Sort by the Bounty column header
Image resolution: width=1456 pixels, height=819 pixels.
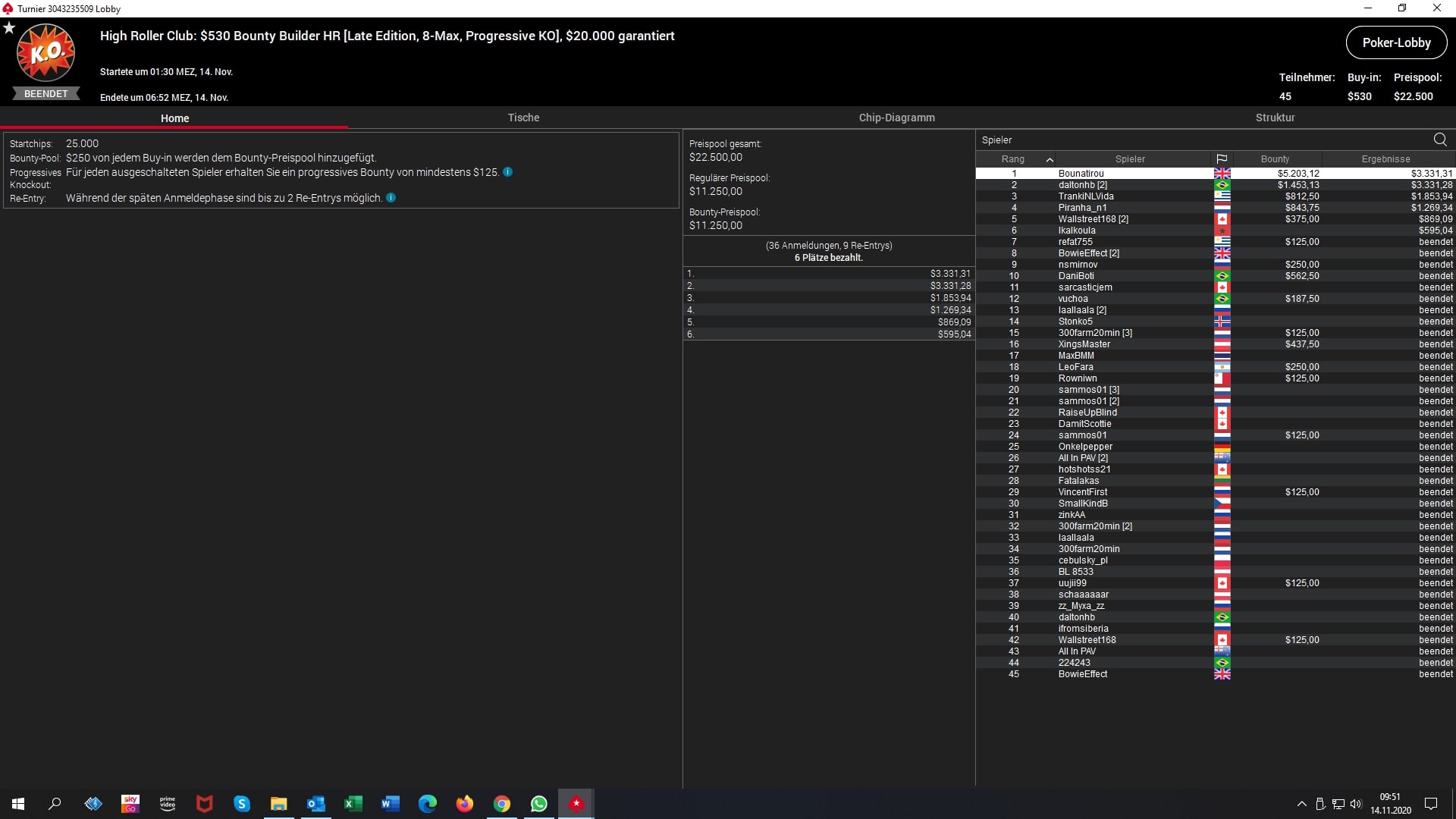1275,159
